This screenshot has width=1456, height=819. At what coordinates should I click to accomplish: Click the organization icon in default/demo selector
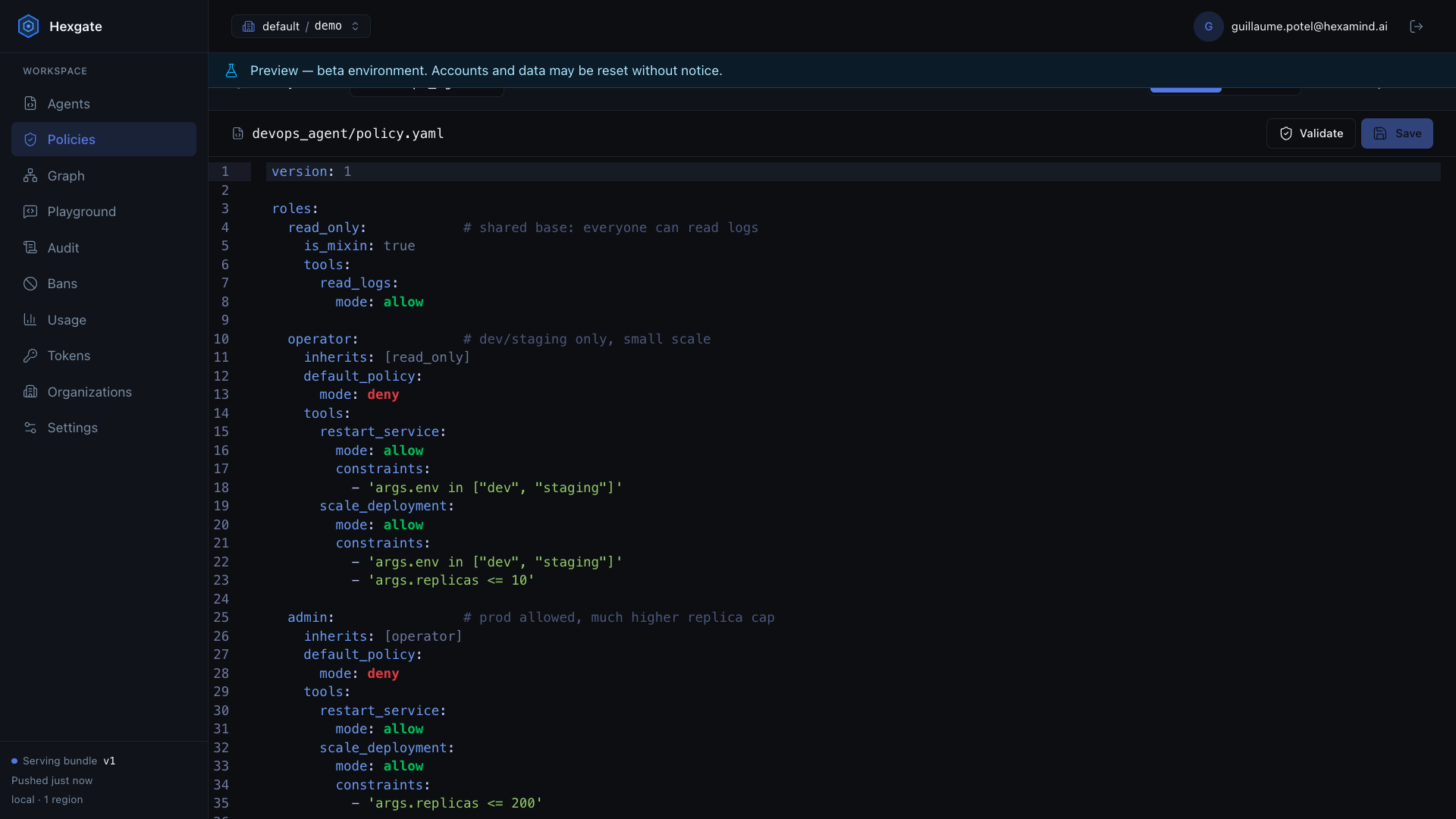point(248,27)
